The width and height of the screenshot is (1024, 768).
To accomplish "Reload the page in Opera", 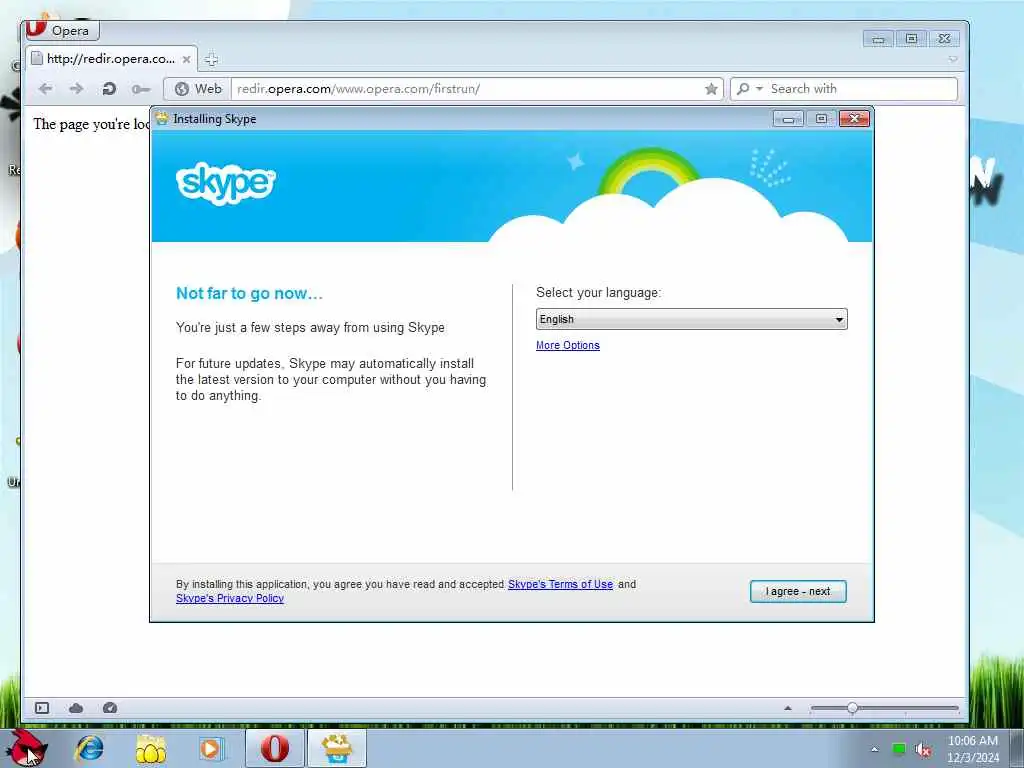I will point(109,89).
